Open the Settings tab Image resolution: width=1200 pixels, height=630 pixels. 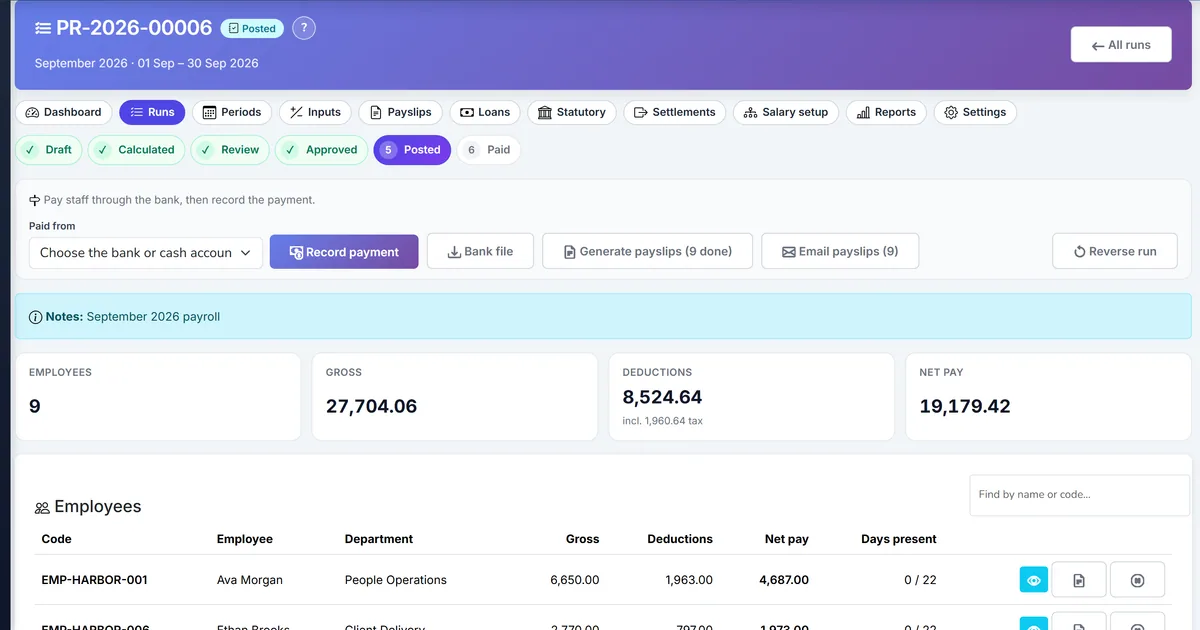coord(975,112)
